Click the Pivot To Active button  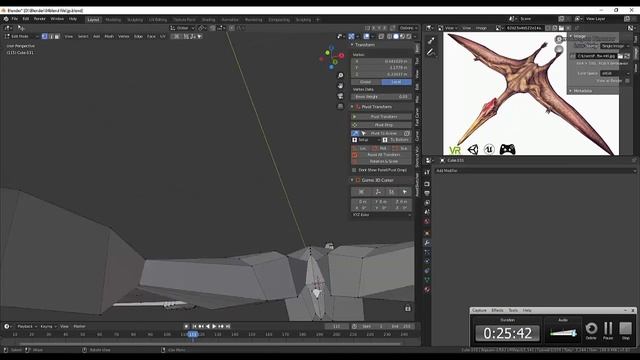pos(384,133)
